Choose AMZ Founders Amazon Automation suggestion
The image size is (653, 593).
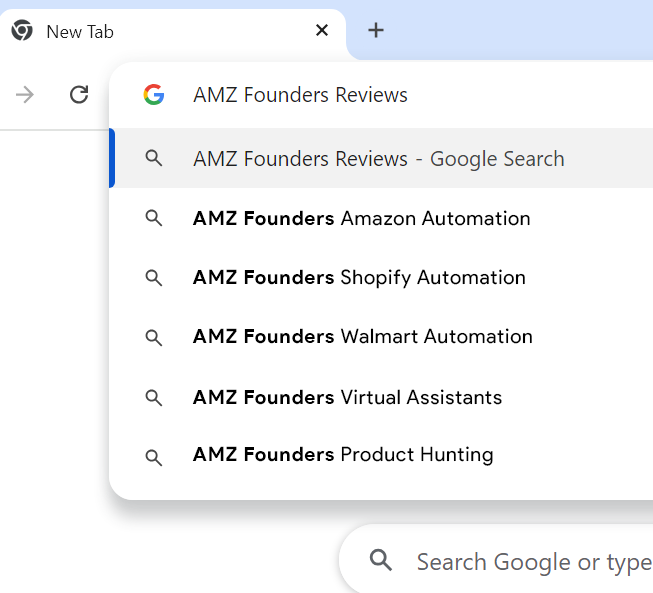tap(361, 218)
